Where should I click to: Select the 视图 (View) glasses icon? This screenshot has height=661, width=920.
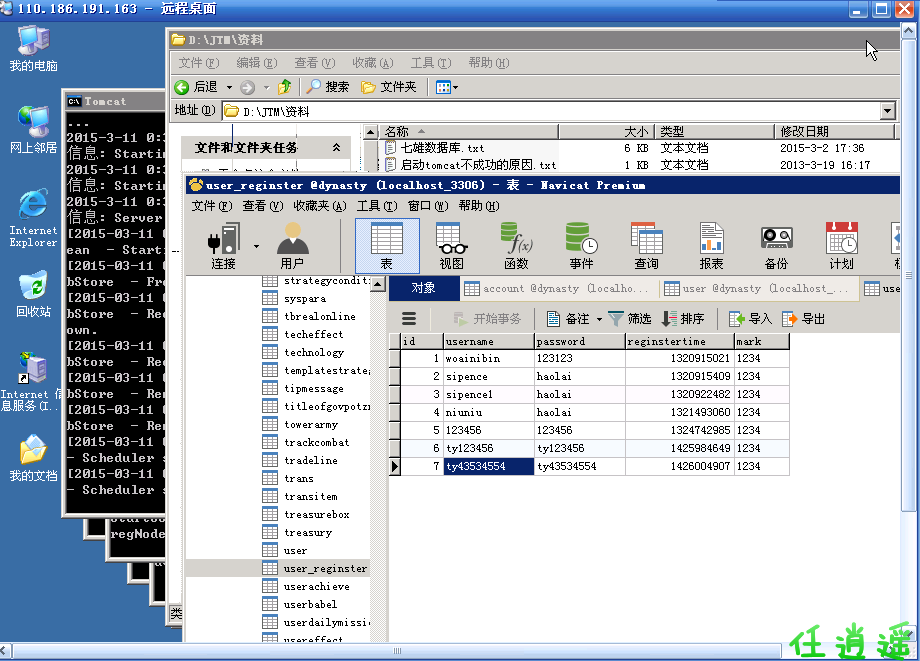click(x=451, y=244)
